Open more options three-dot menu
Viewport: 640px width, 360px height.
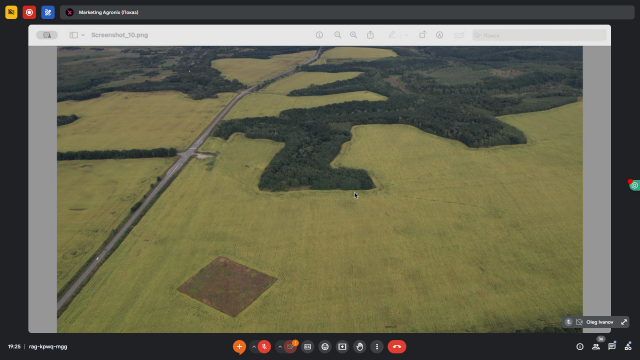coord(377,347)
